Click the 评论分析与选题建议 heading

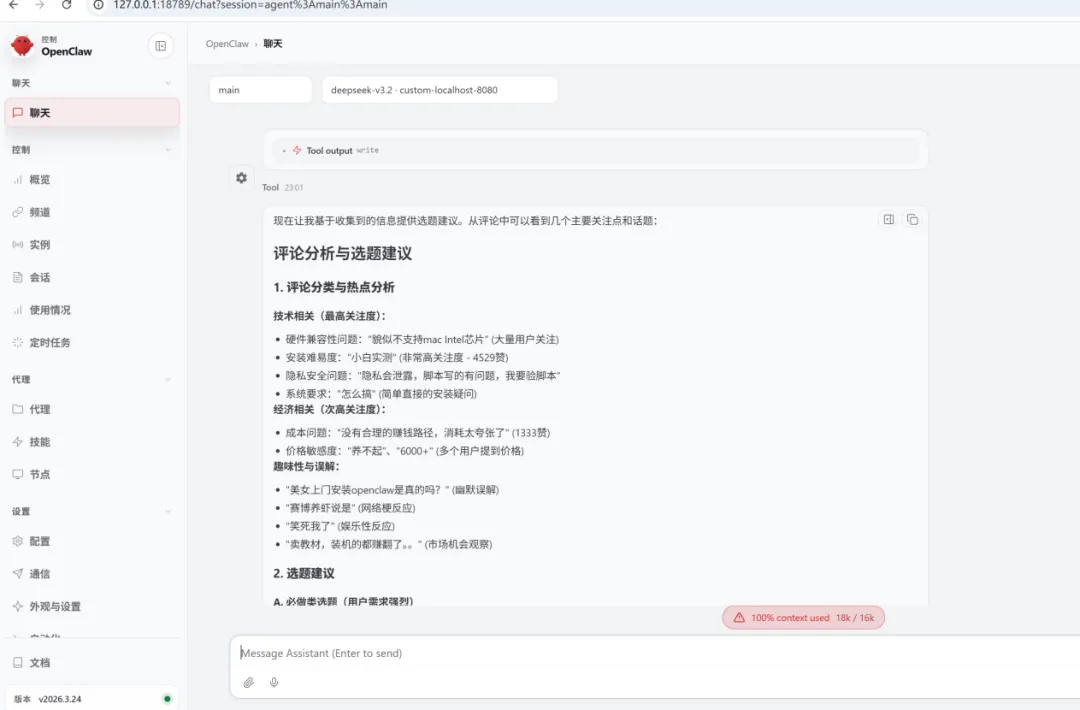pyautogui.click(x=342, y=253)
